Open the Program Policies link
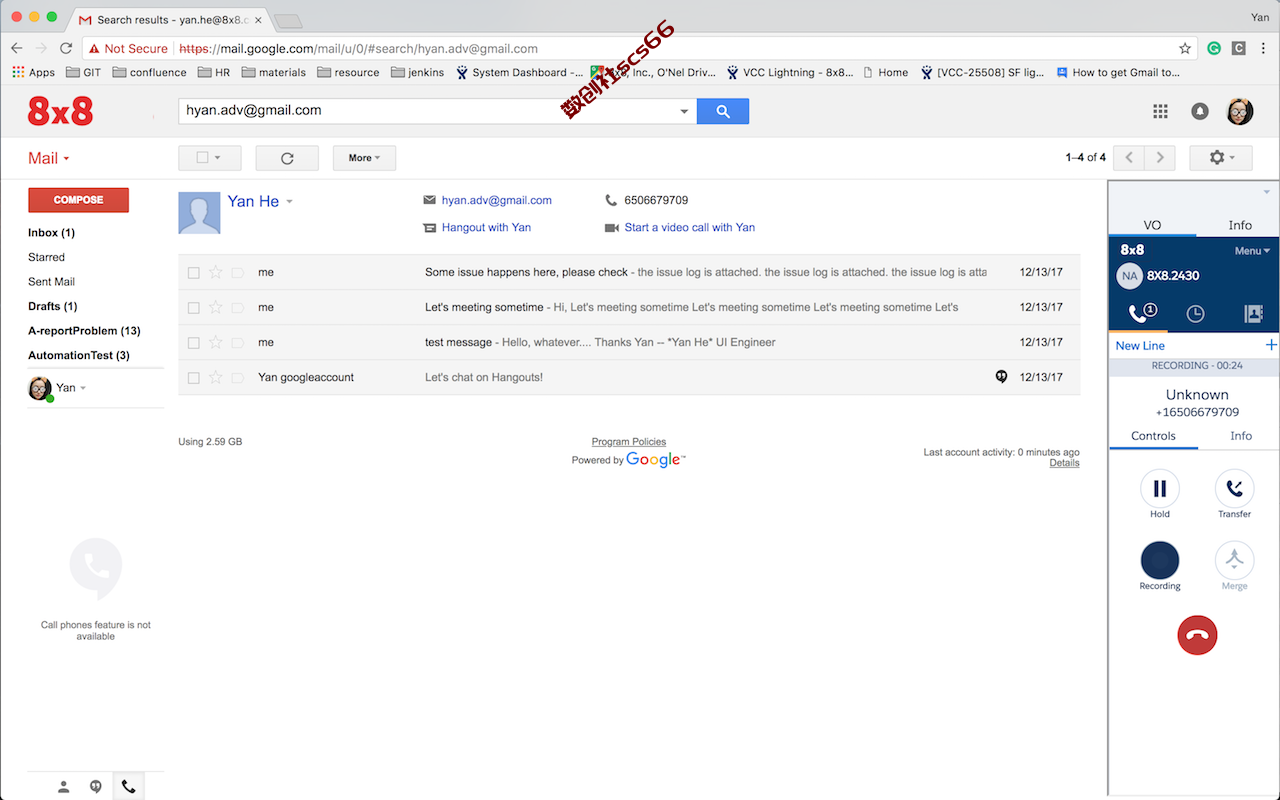The height and width of the screenshot is (800, 1280). tap(629, 442)
